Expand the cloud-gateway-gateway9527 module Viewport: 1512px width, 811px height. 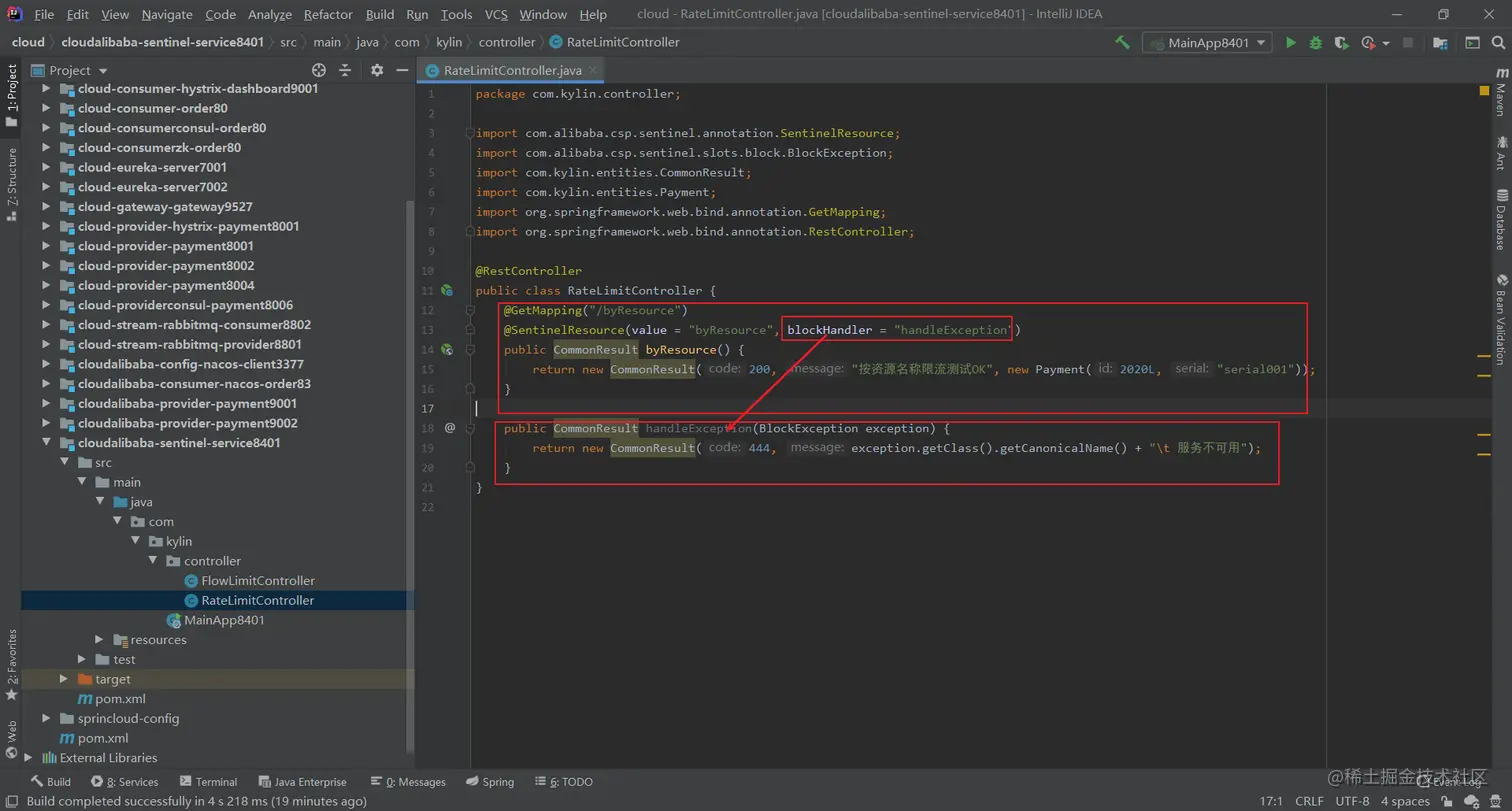46,207
